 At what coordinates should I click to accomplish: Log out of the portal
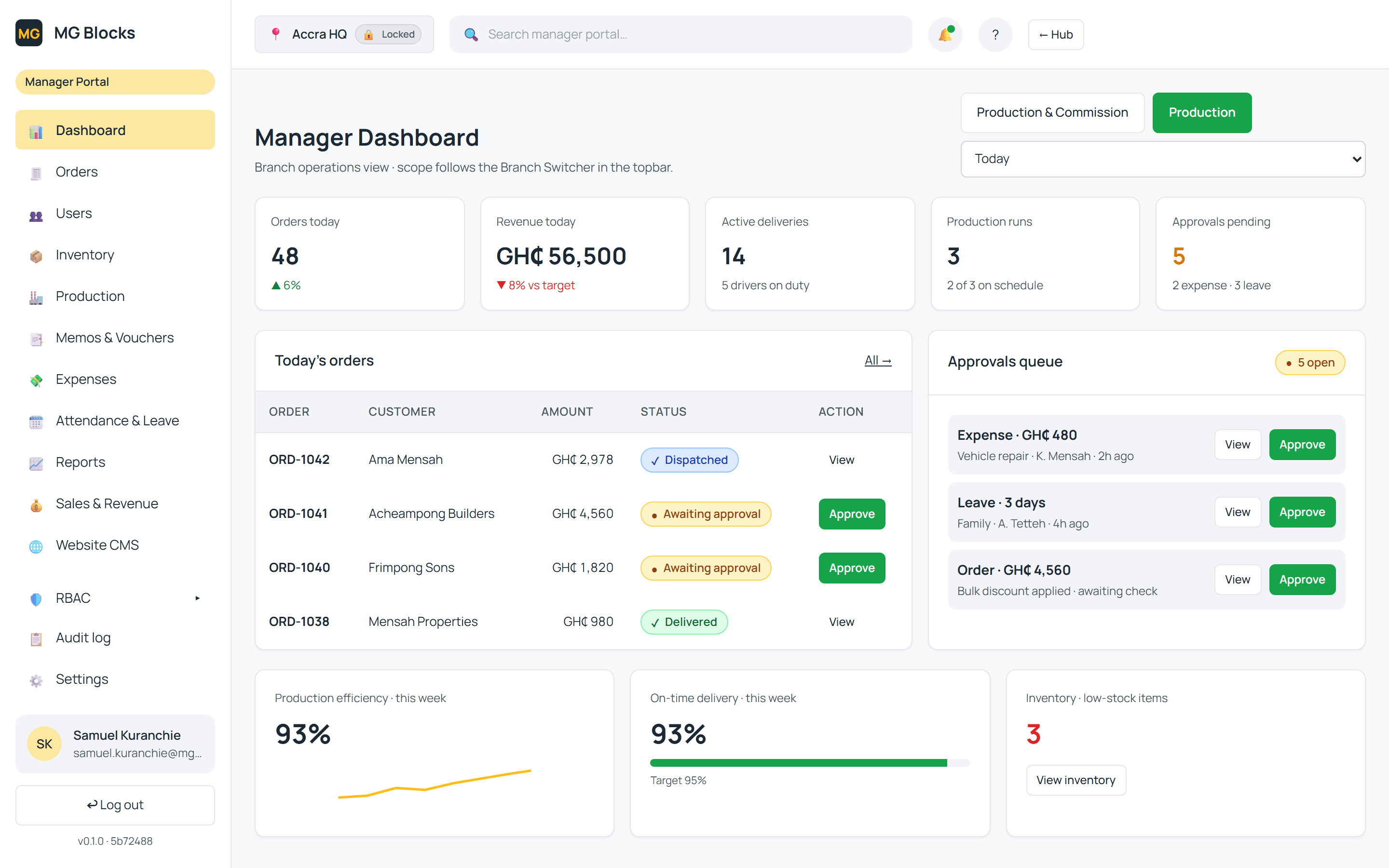[115, 805]
